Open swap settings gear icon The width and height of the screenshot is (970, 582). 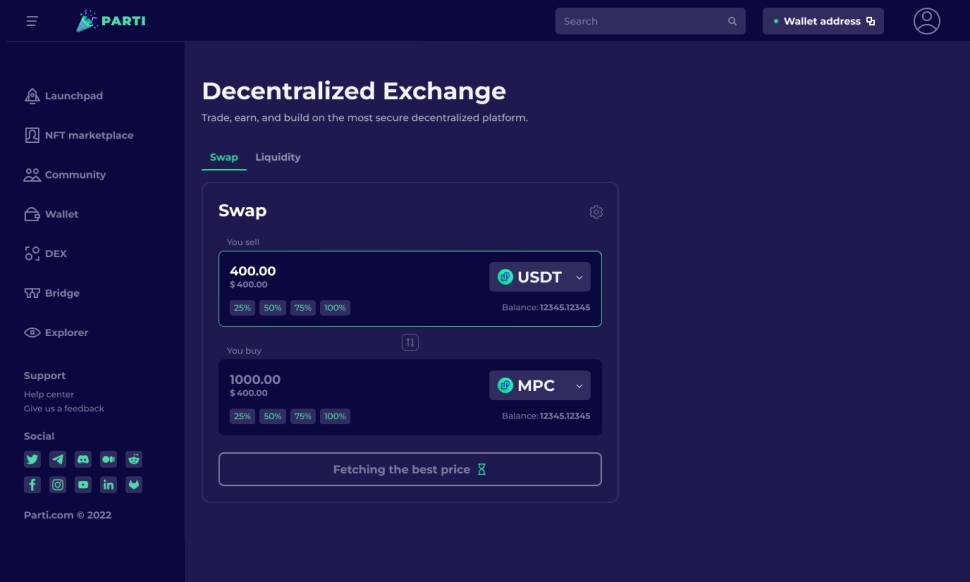click(596, 212)
